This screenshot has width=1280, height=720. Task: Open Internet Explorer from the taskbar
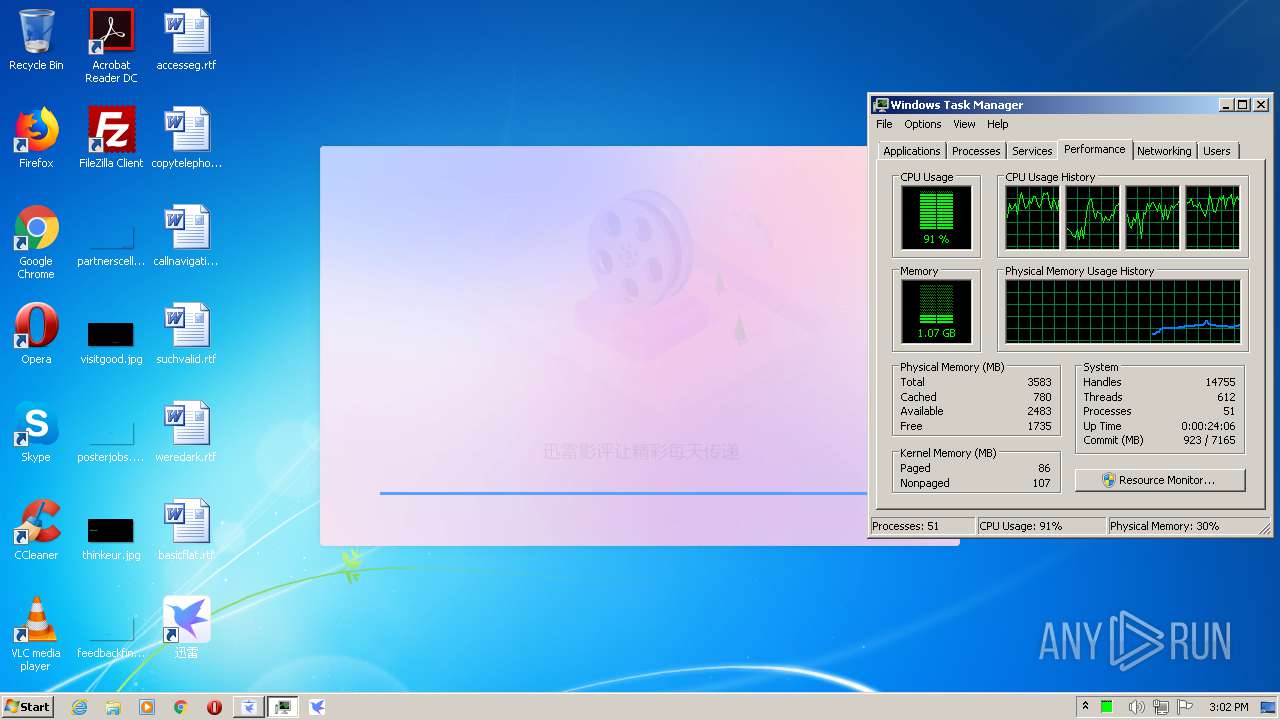79,707
